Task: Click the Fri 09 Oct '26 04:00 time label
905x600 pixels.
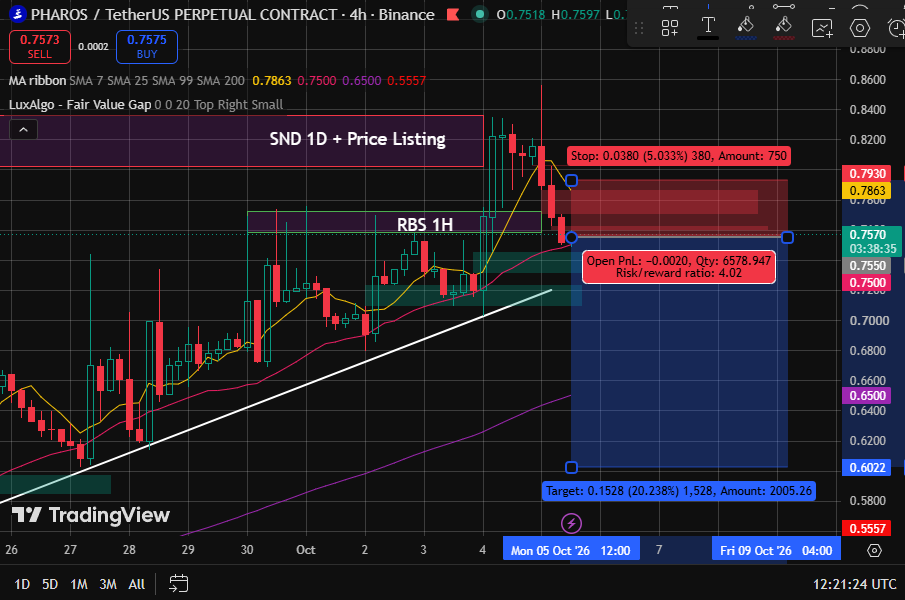Action: 776,550
